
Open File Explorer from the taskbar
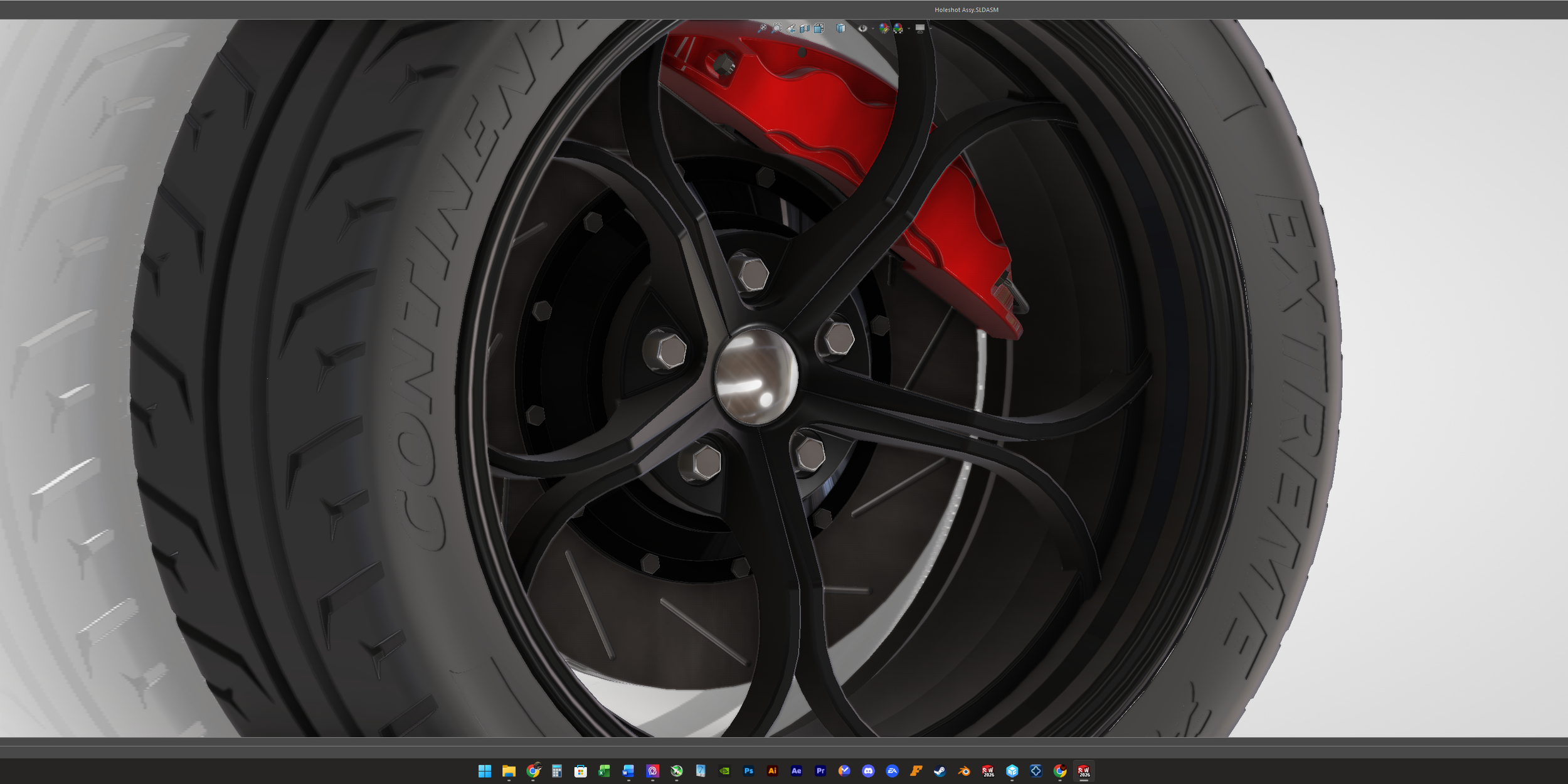(509, 771)
